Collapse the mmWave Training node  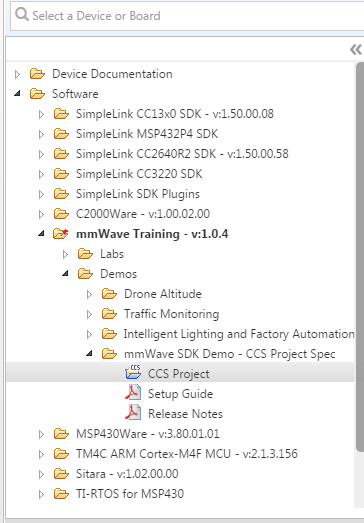(41, 234)
